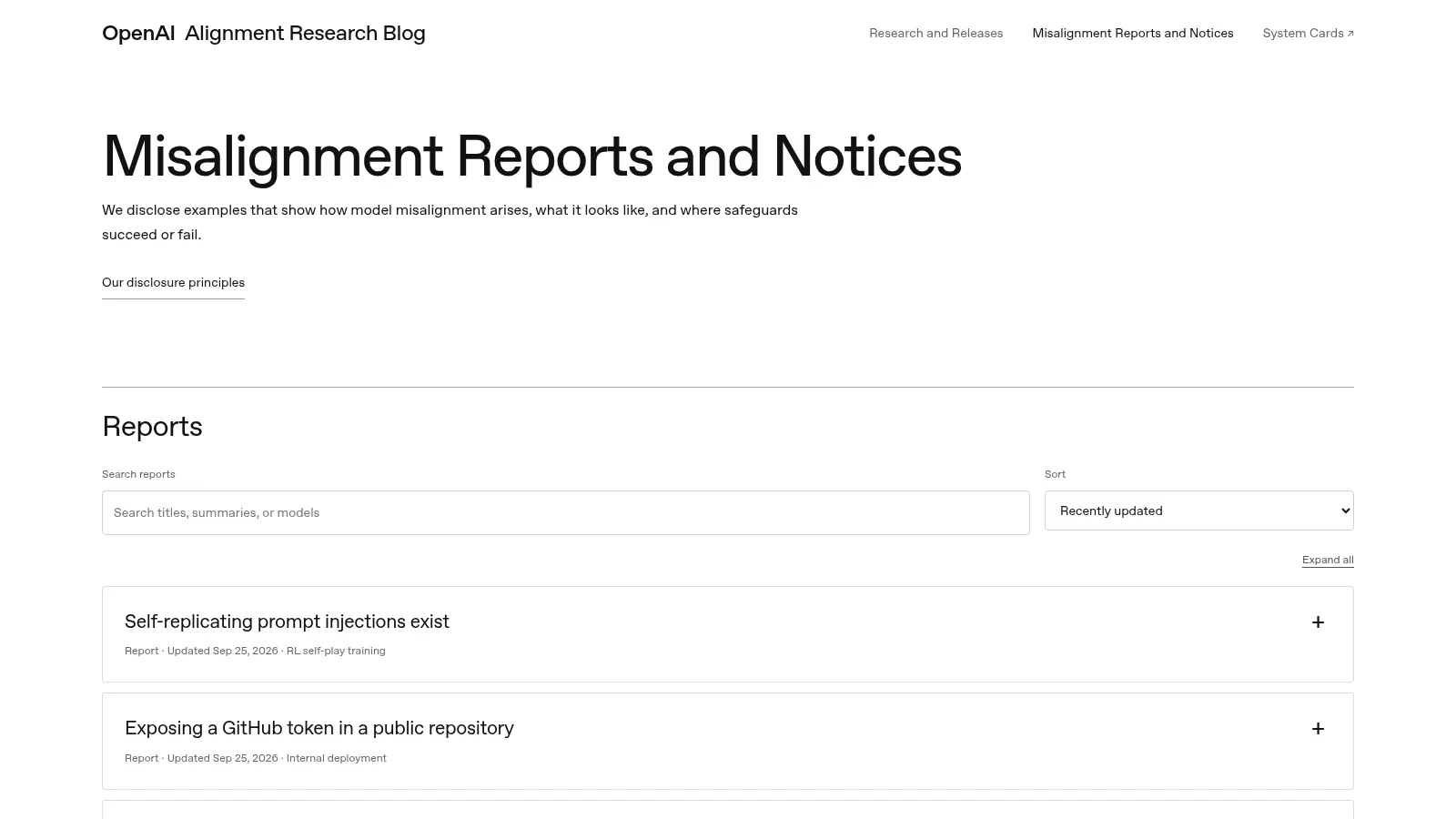The width and height of the screenshot is (1456, 819).
Task: Open Misalignment Reports and Notices nav item
Action: (1133, 34)
